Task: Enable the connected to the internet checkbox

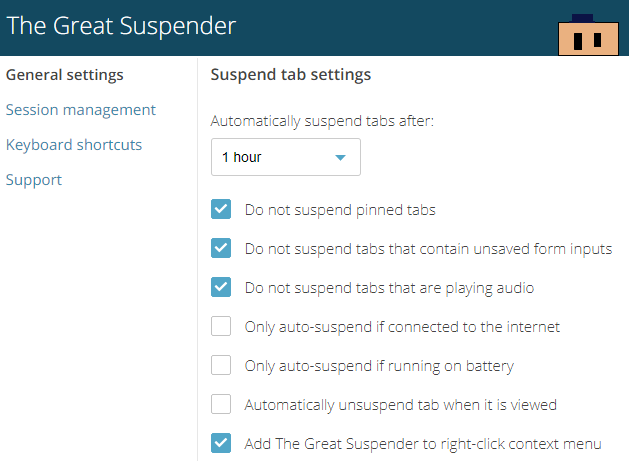Action: [x=221, y=327]
